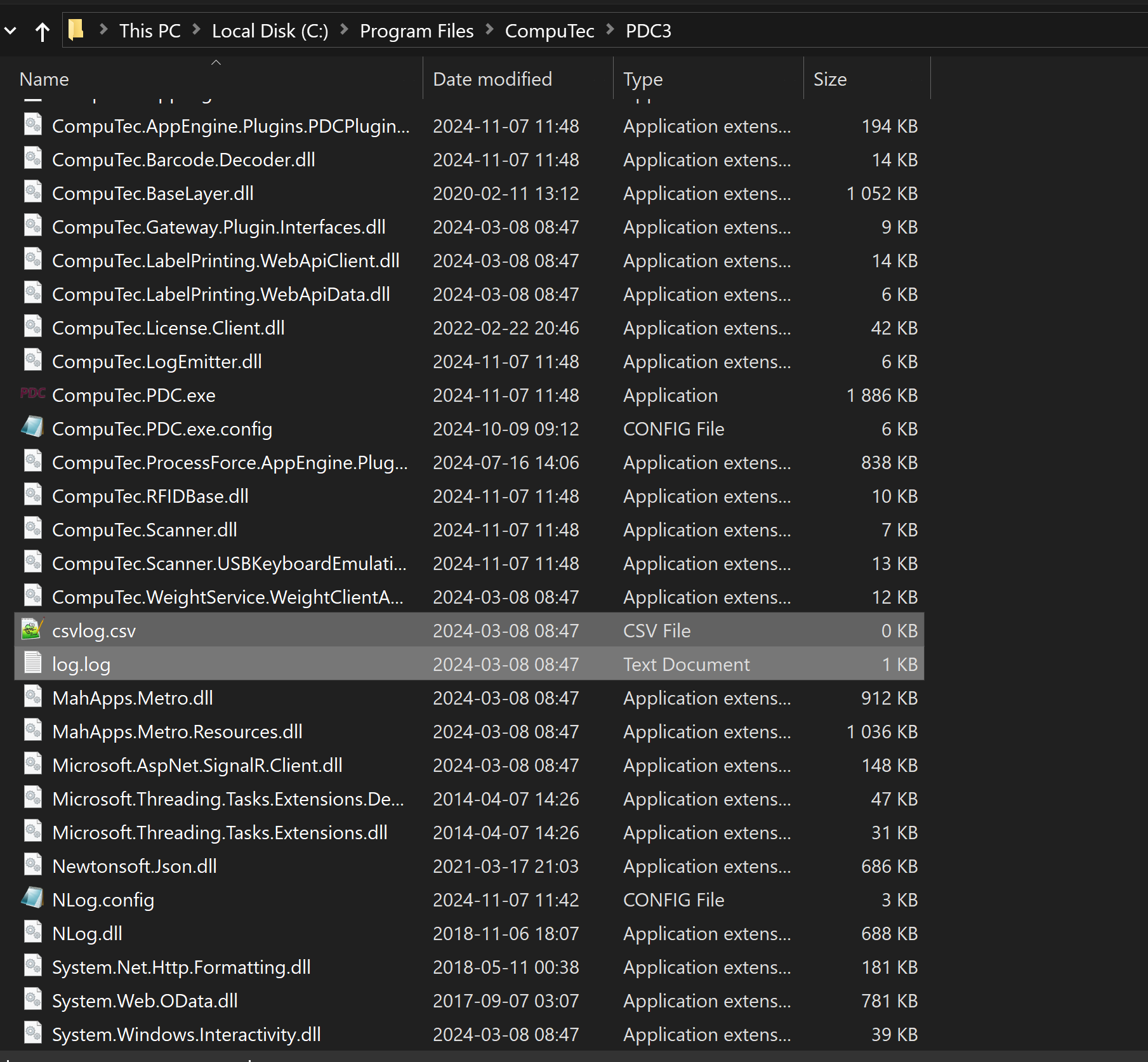The width and height of the screenshot is (1148, 1062).
Task: Open the CompuTec.PDC.exe application icon
Action: tap(32, 394)
